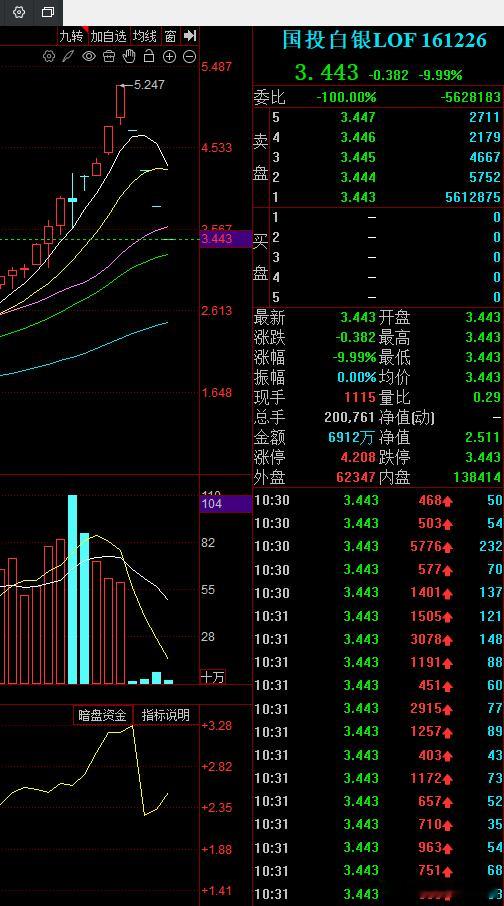This screenshot has width=504, height=906.
Task: Select the 委比 -100.00% value
Action: click(x=346, y=97)
